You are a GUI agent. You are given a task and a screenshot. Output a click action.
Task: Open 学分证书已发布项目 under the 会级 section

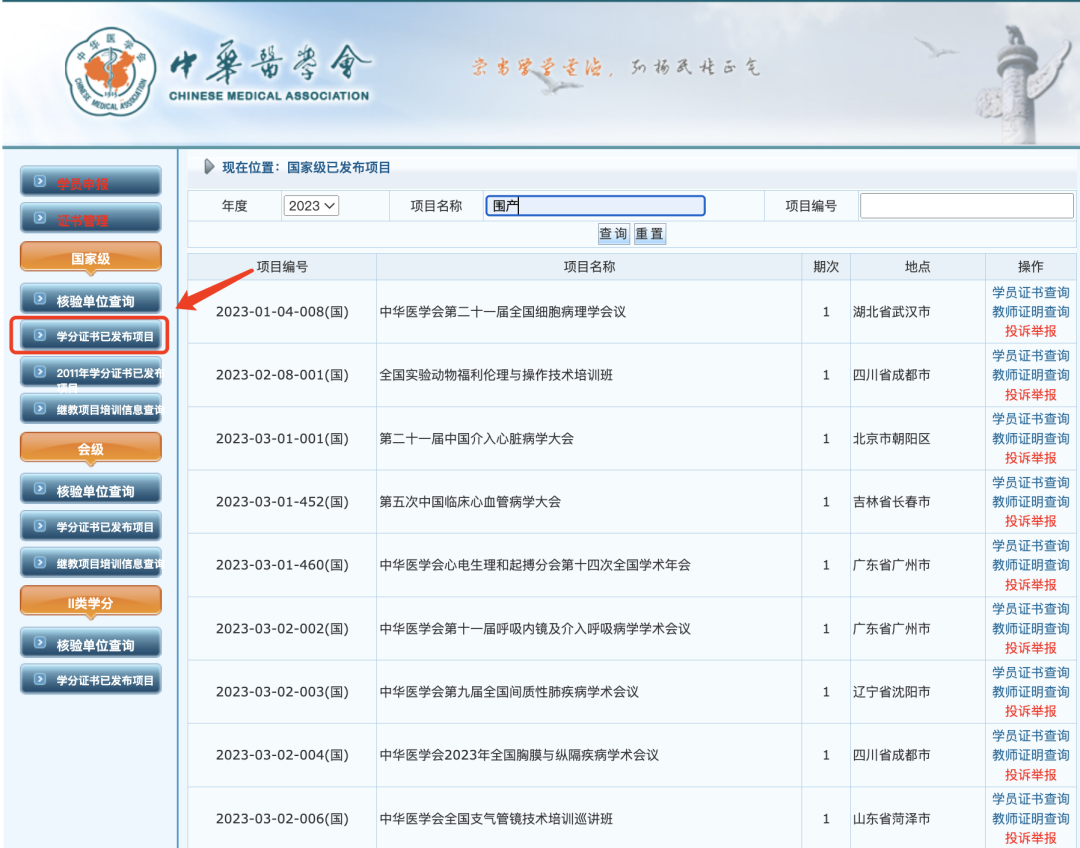coord(91,527)
